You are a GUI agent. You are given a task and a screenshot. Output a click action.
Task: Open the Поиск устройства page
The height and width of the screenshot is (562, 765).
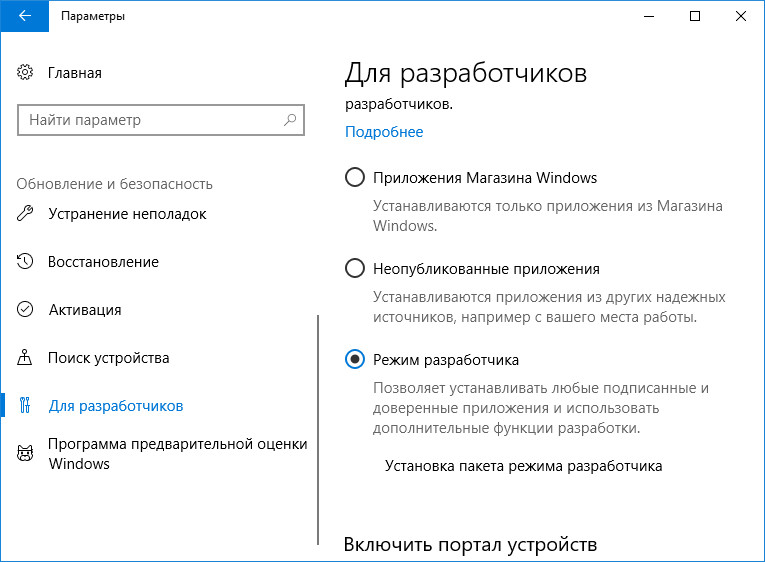coord(108,358)
